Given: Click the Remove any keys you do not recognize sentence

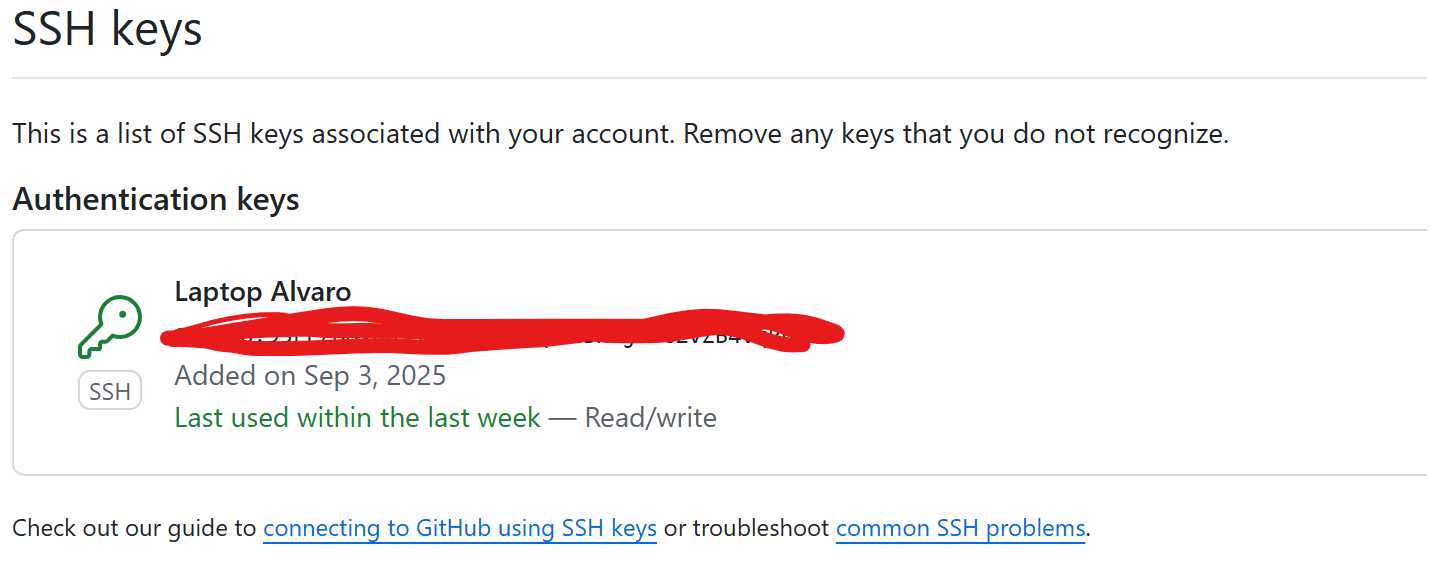Looking at the screenshot, I should 955,134.
